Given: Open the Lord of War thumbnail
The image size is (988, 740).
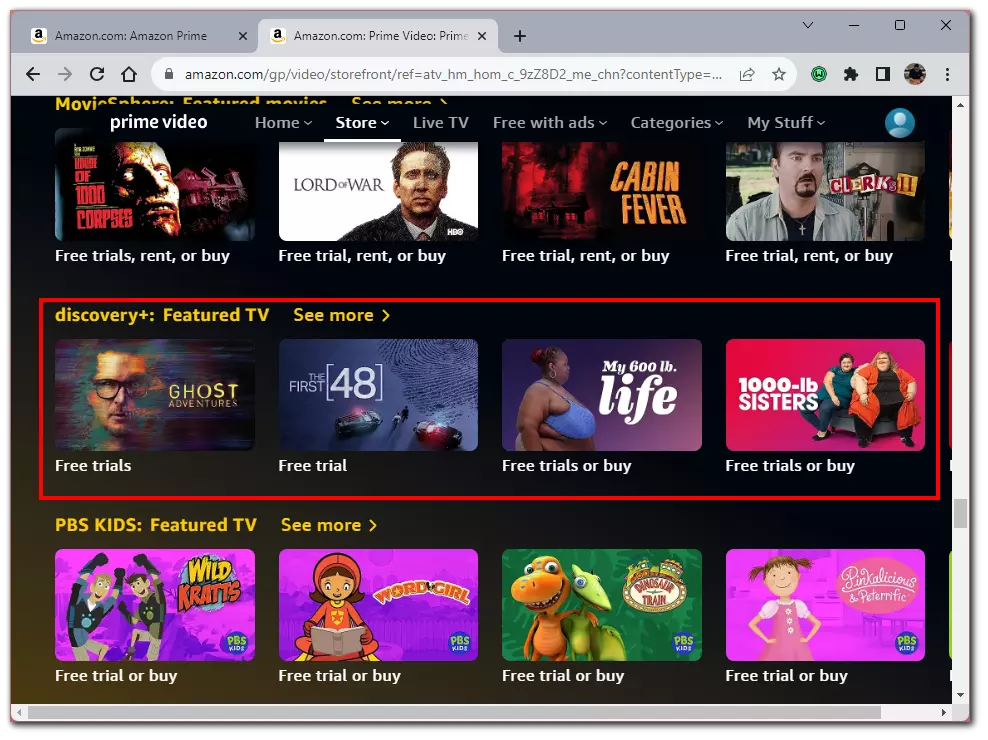Looking at the screenshot, I should 378,191.
